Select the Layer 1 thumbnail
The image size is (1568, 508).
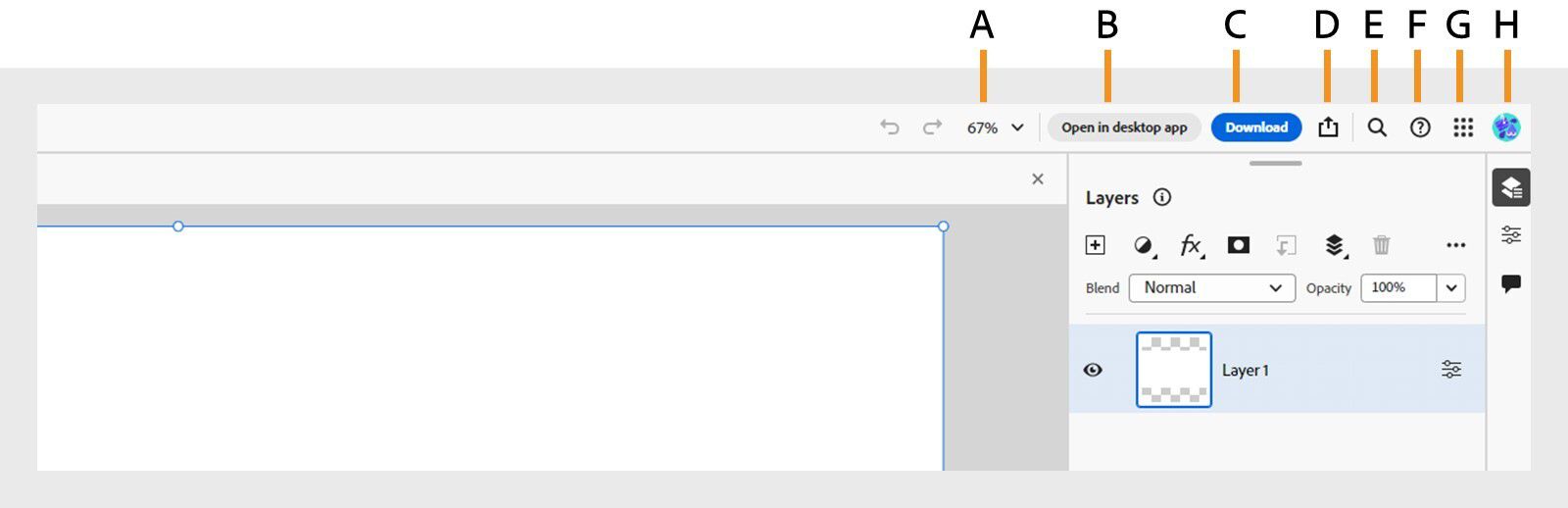(x=1174, y=370)
